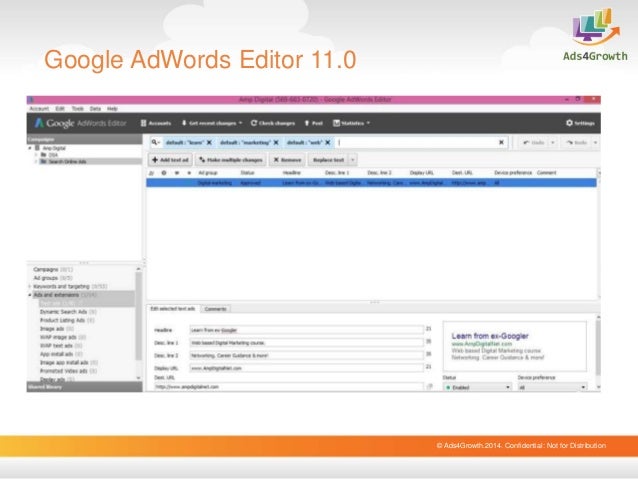Image resolution: width=638 pixels, height=479 pixels.
Task: Click the Google AdWords Editor logo
Action: (x=81, y=123)
